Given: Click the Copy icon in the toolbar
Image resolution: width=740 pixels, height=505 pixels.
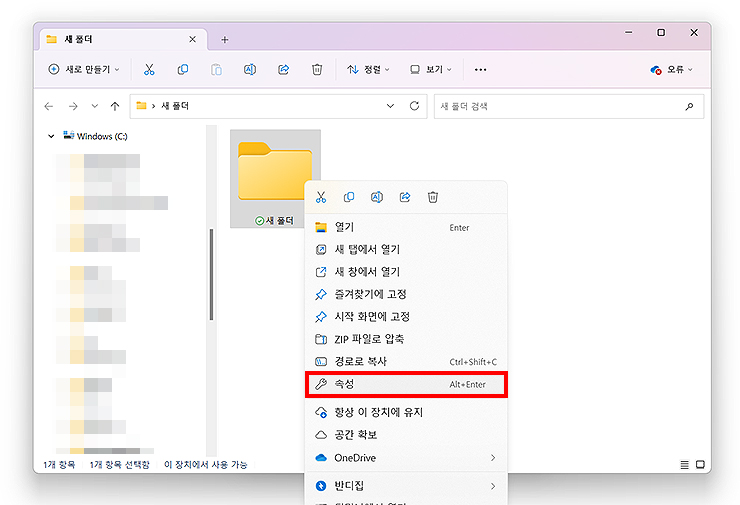Looking at the screenshot, I should 183,70.
